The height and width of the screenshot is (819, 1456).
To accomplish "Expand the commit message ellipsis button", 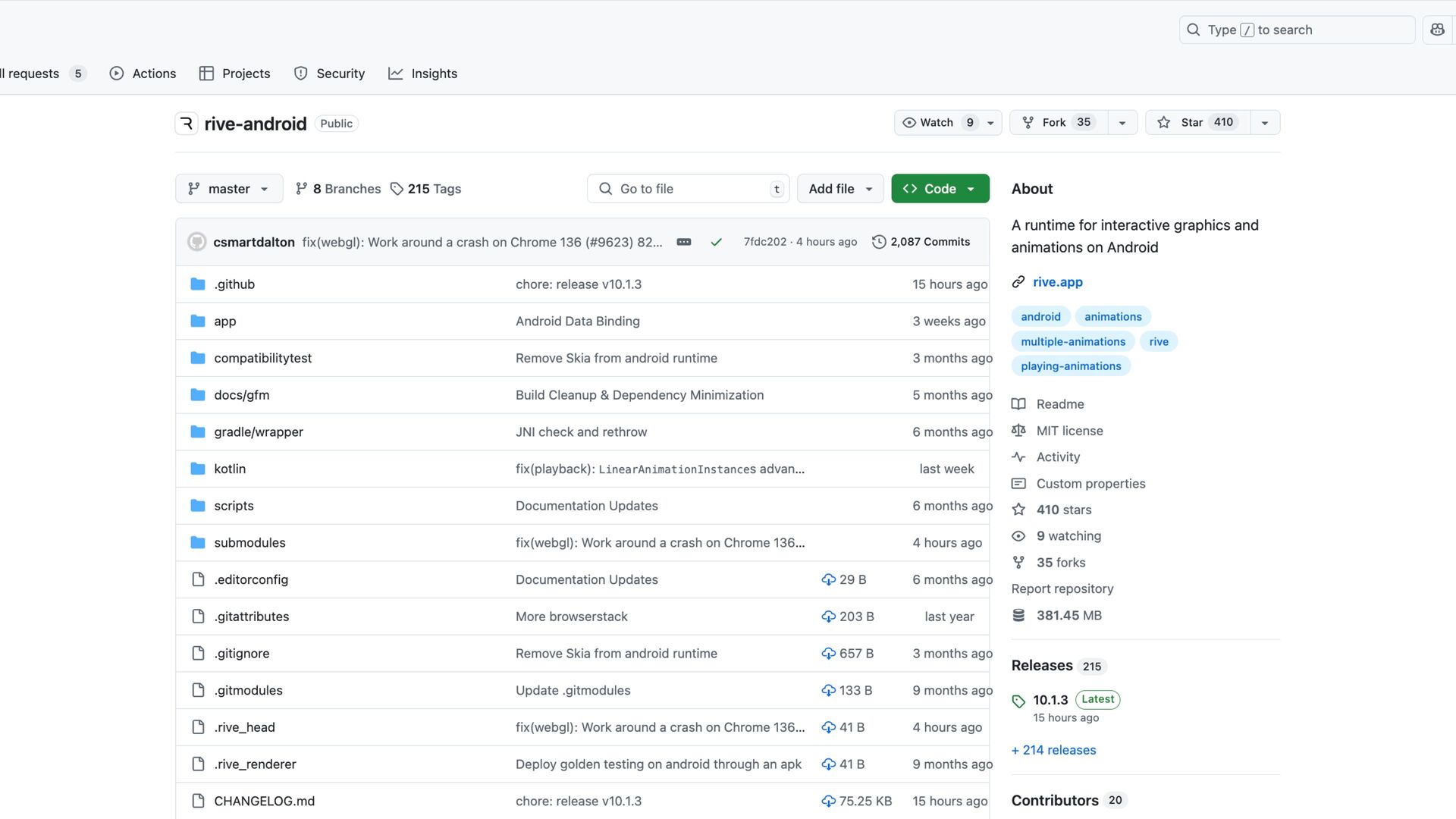I will click(x=684, y=242).
